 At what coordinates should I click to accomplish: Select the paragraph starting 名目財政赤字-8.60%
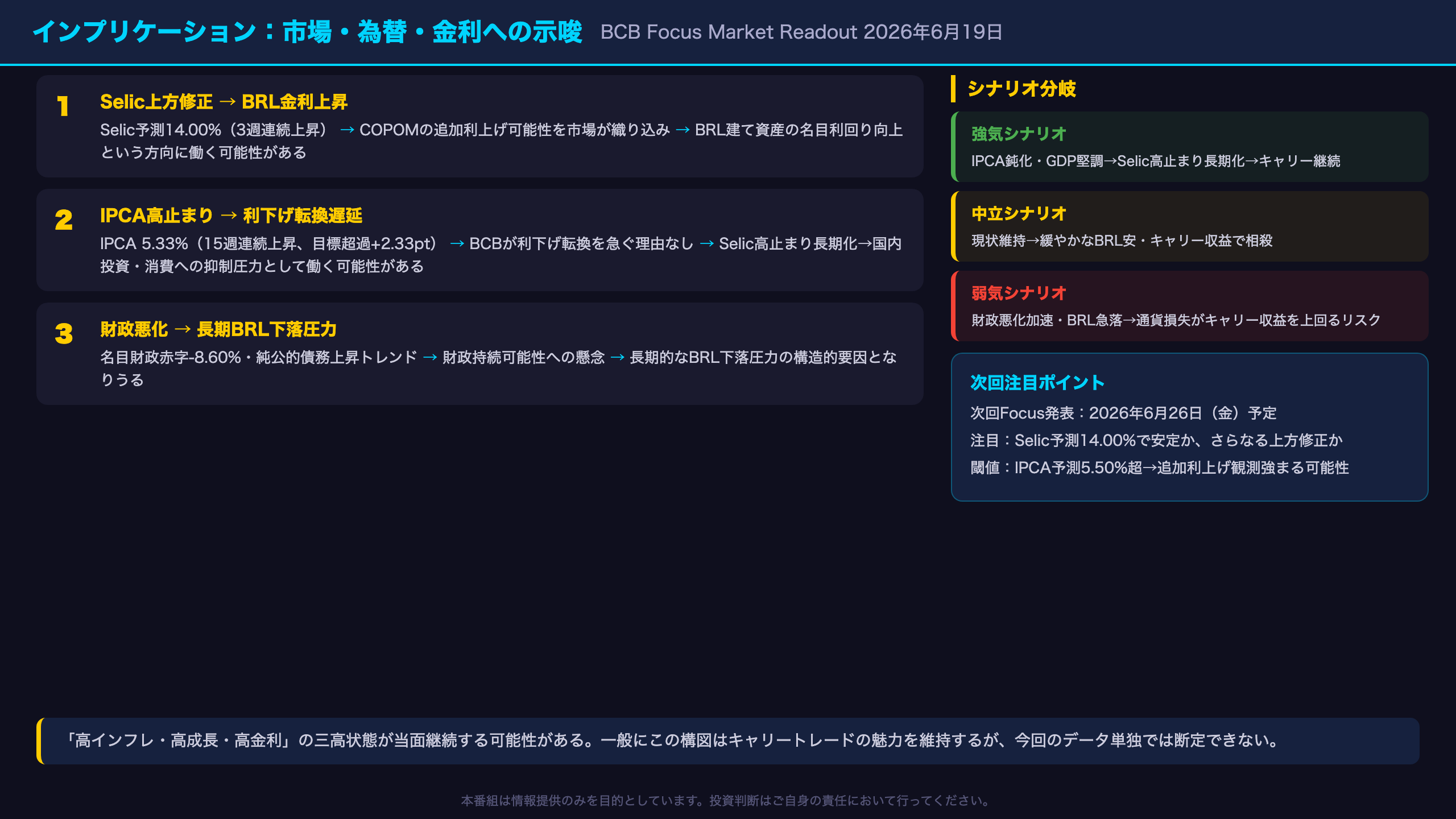[498, 369]
